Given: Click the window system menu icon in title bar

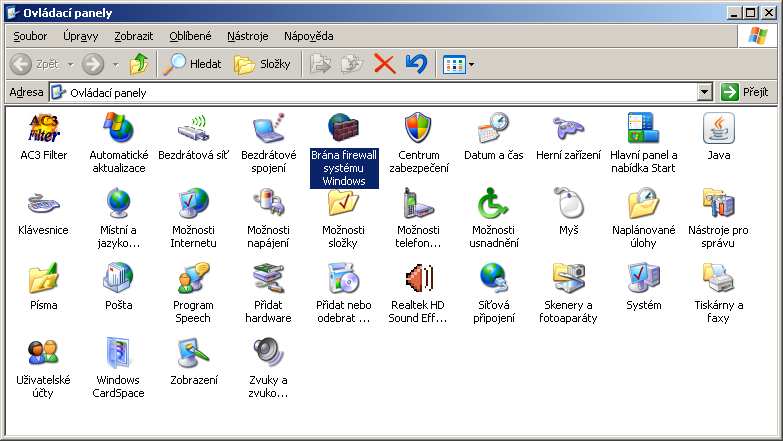Looking at the screenshot, I should [x=13, y=12].
